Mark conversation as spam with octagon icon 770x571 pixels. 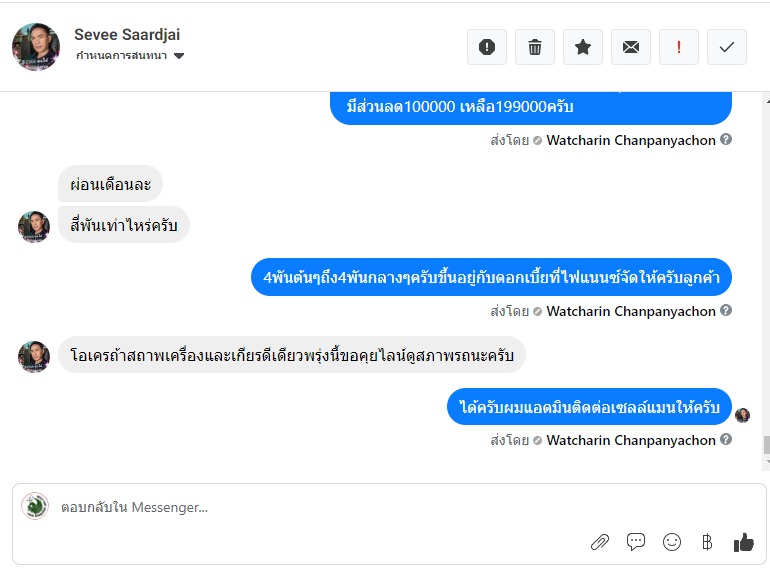(487, 47)
